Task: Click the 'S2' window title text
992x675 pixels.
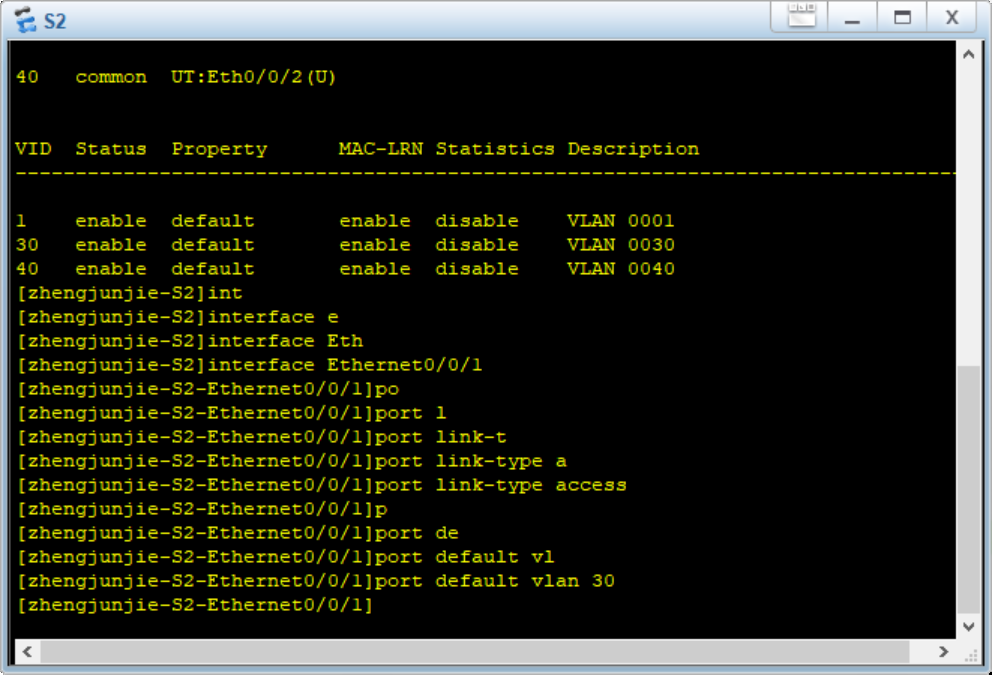Action: coord(54,22)
